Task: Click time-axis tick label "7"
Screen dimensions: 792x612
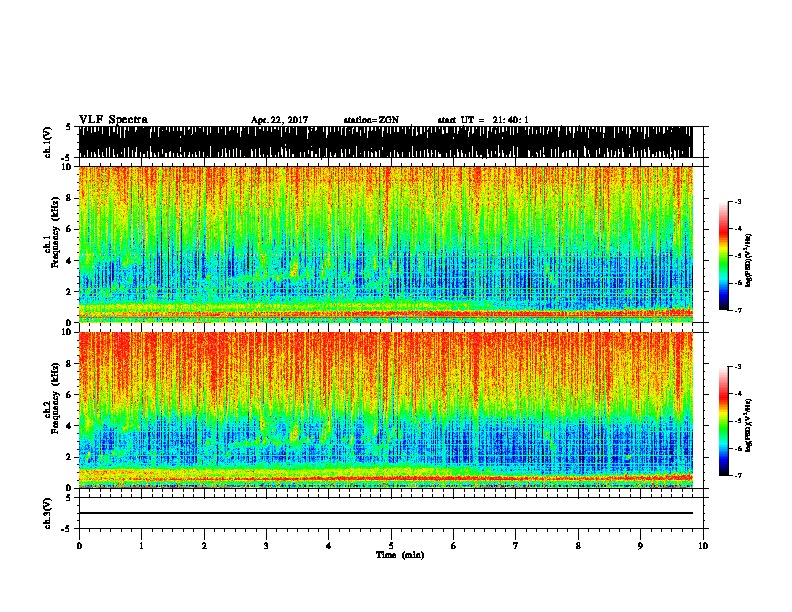Action: pyautogui.click(x=516, y=546)
